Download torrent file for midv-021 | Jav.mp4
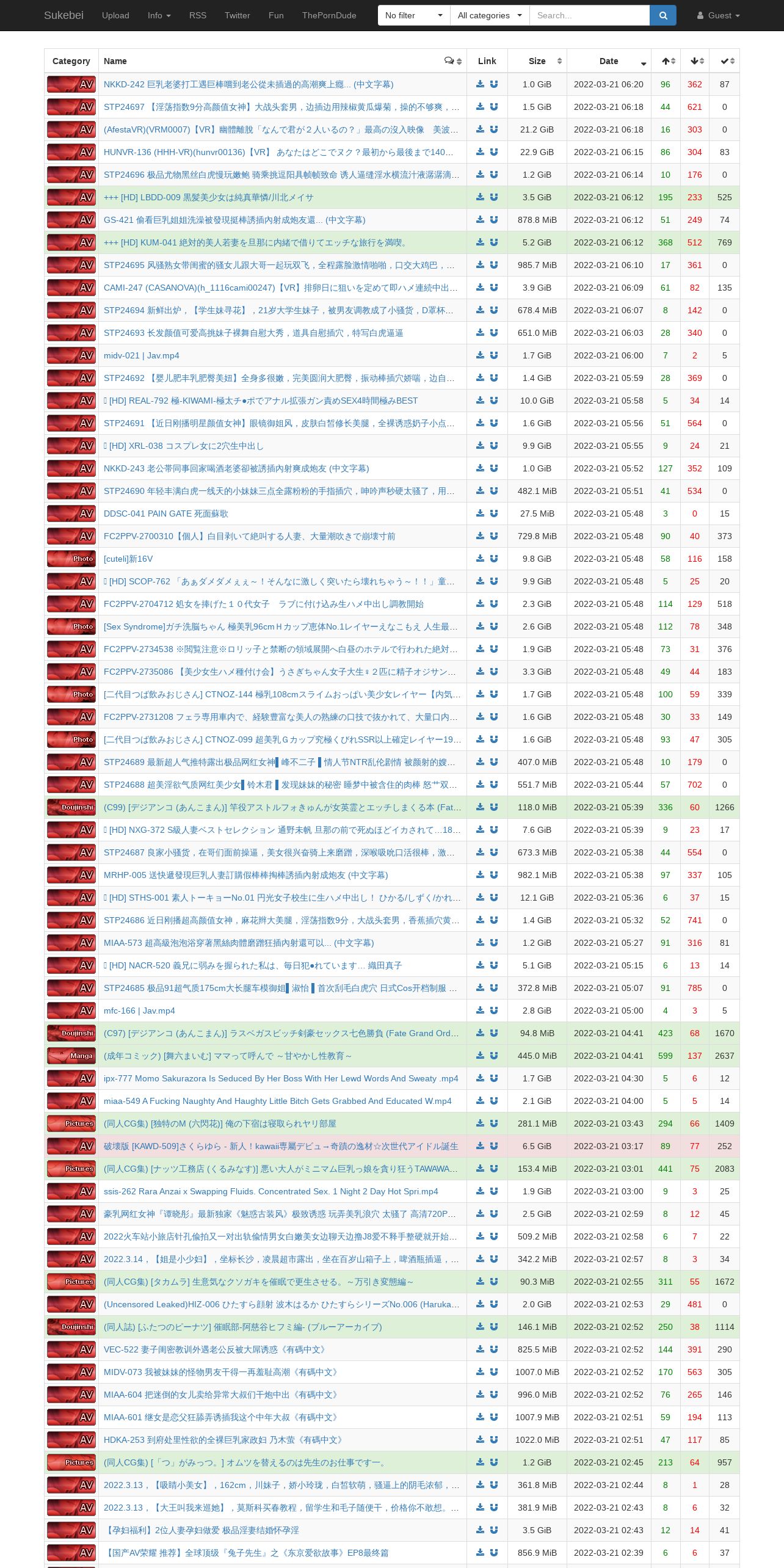 [481, 355]
